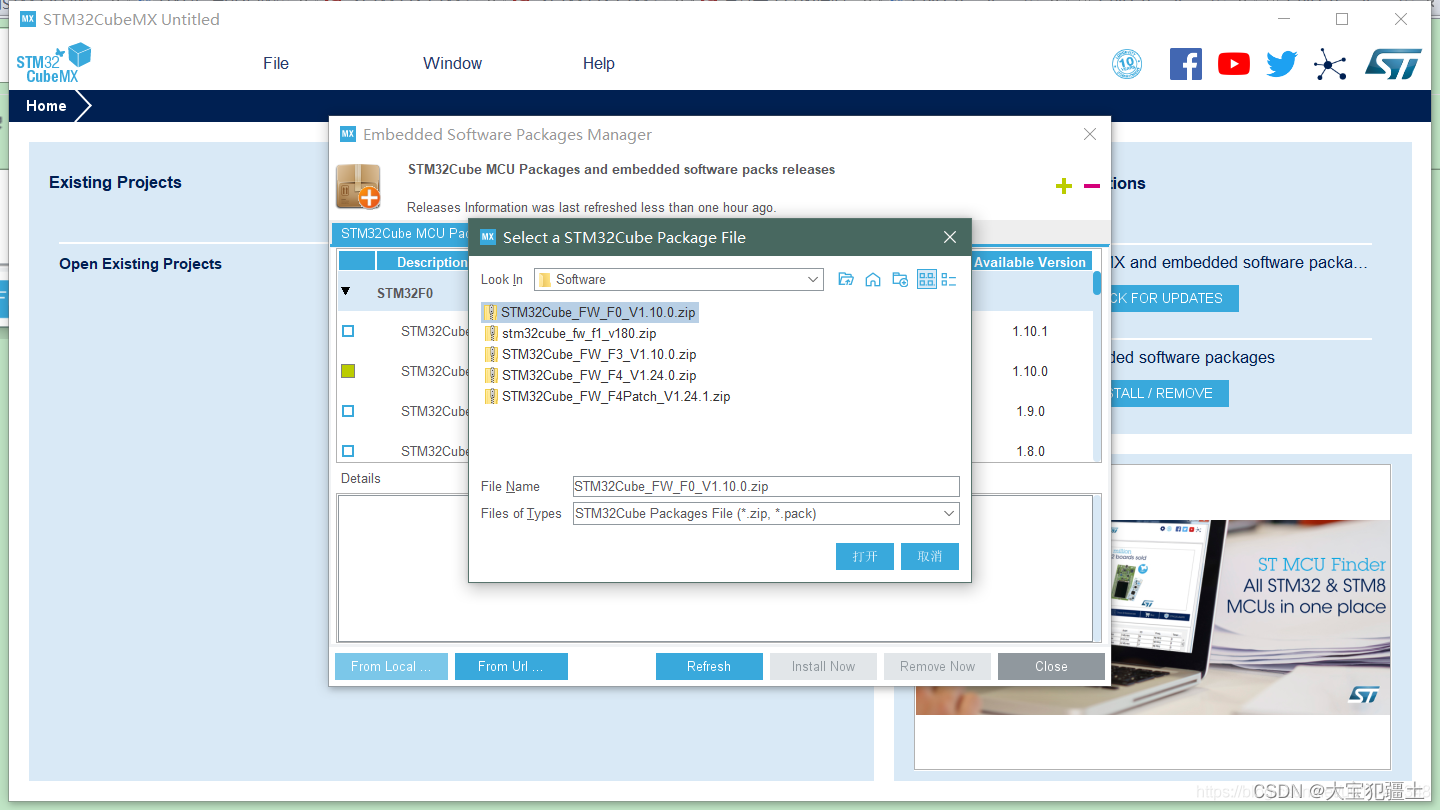Image resolution: width=1440 pixels, height=810 pixels.
Task: Go up one folder level icon
Action: point(846,280)
